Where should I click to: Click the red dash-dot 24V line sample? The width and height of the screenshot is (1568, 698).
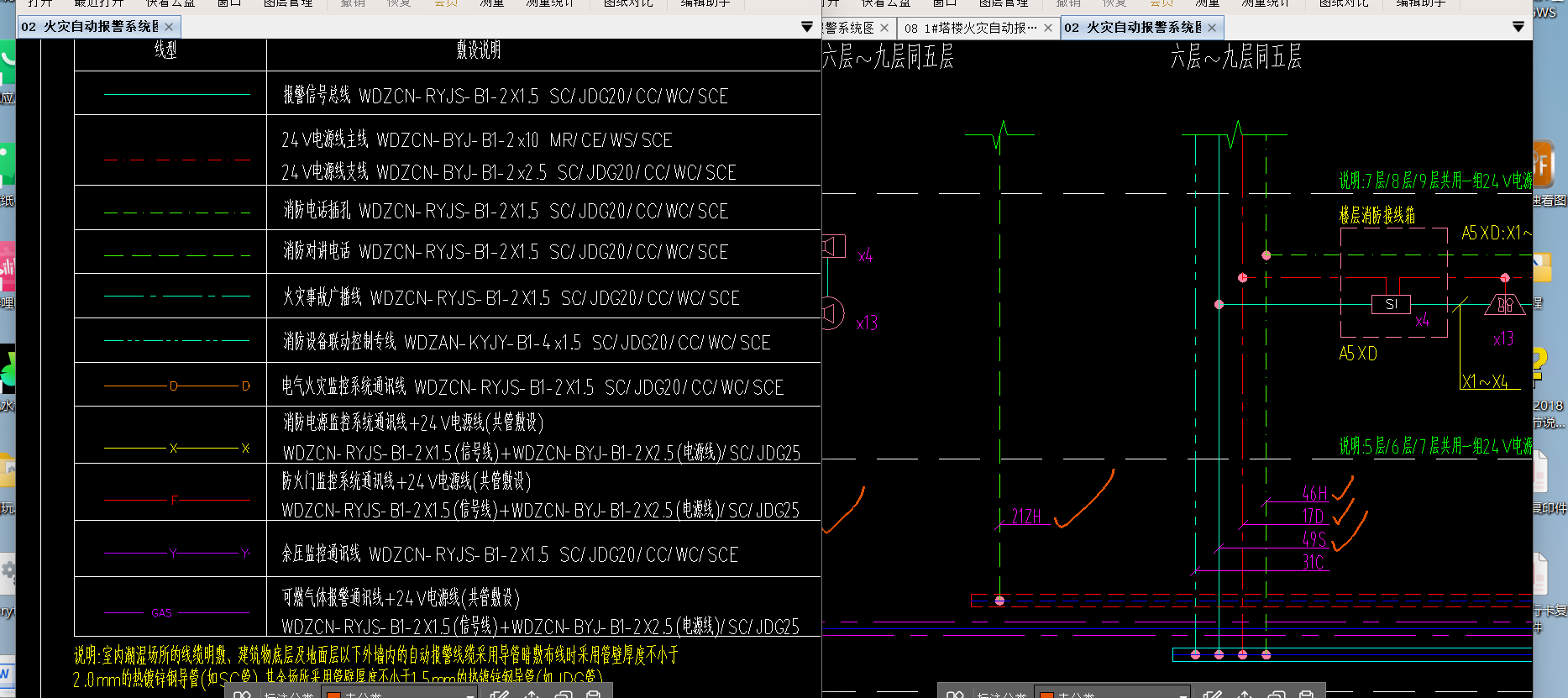(177, 160)
